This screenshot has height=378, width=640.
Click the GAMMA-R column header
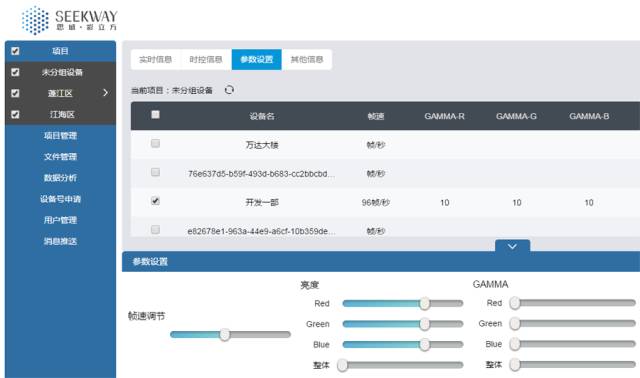click(x=444, y=116)
